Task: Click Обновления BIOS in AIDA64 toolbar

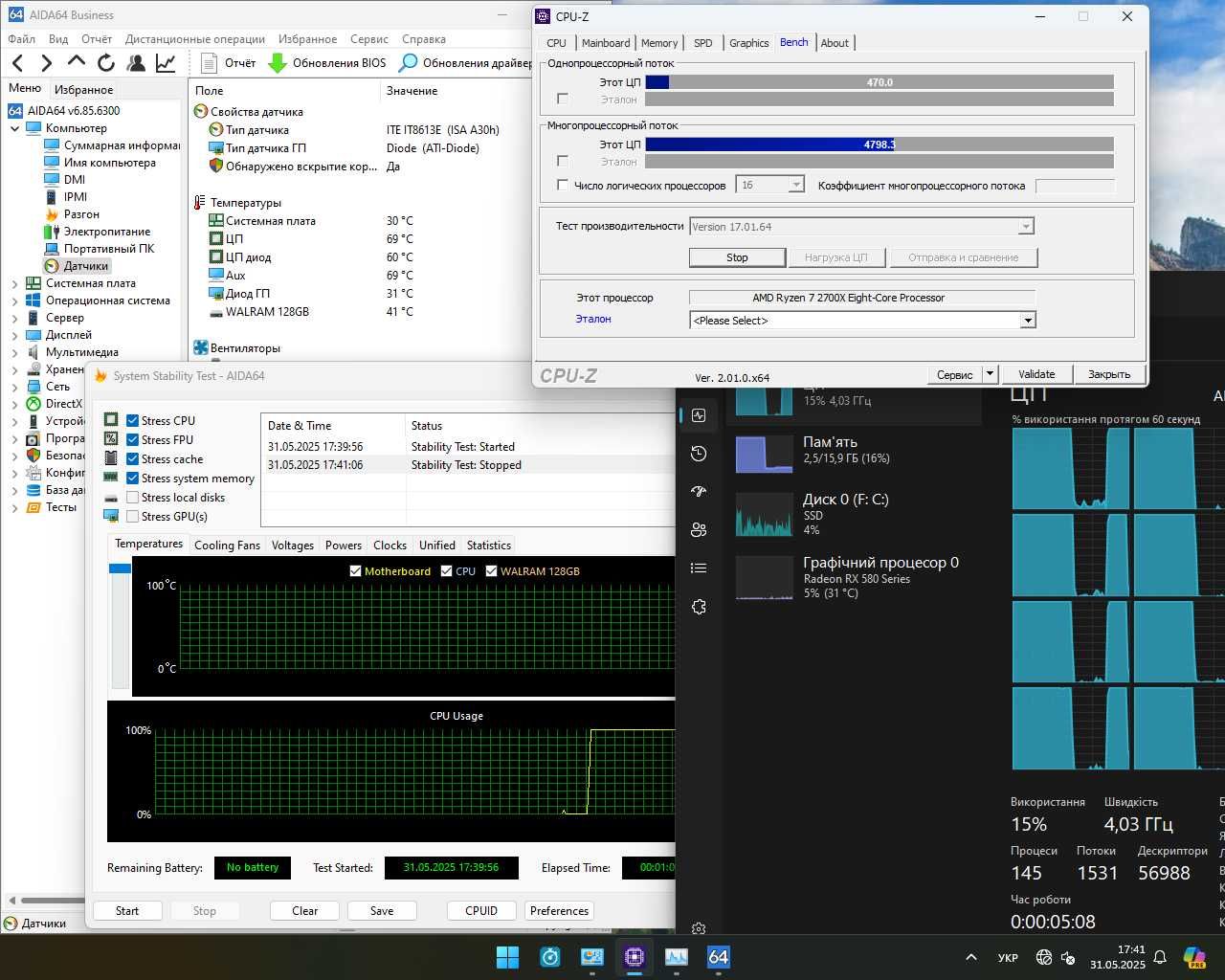Action: point(327,63)
